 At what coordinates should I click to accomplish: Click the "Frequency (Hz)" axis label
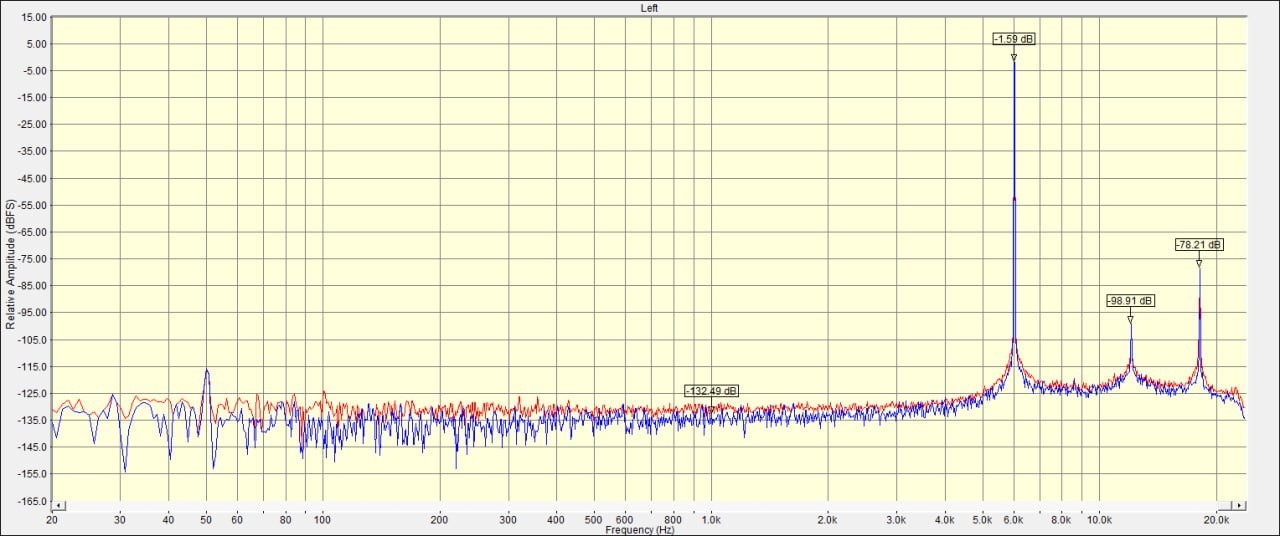(640, 529)
